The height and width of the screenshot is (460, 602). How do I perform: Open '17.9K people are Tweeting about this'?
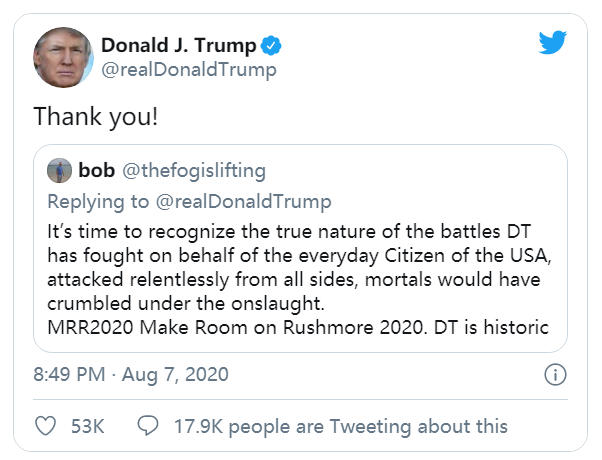[x=340, y=426]
